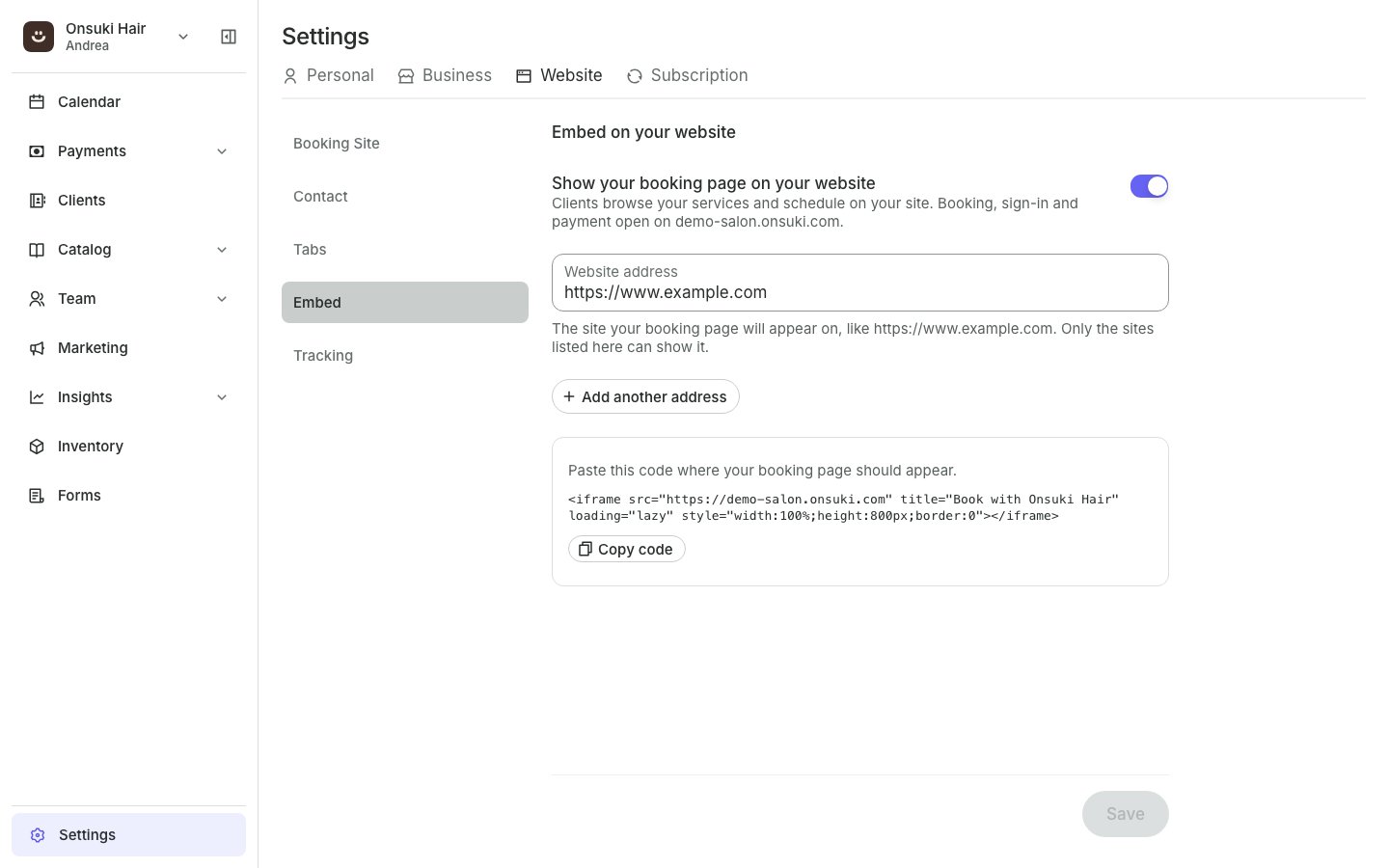
Task: Click the Insights chart icon
Action: click(x=37, y=397)
